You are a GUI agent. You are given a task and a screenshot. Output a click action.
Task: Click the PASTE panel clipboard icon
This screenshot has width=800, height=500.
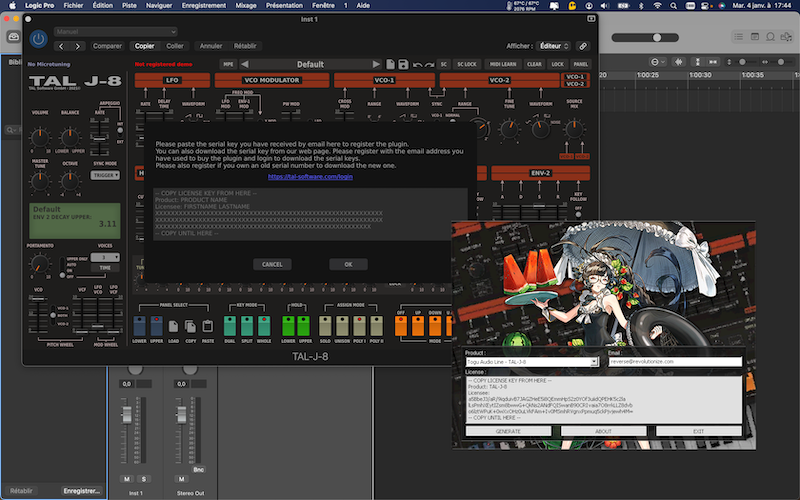pos(208,326)
